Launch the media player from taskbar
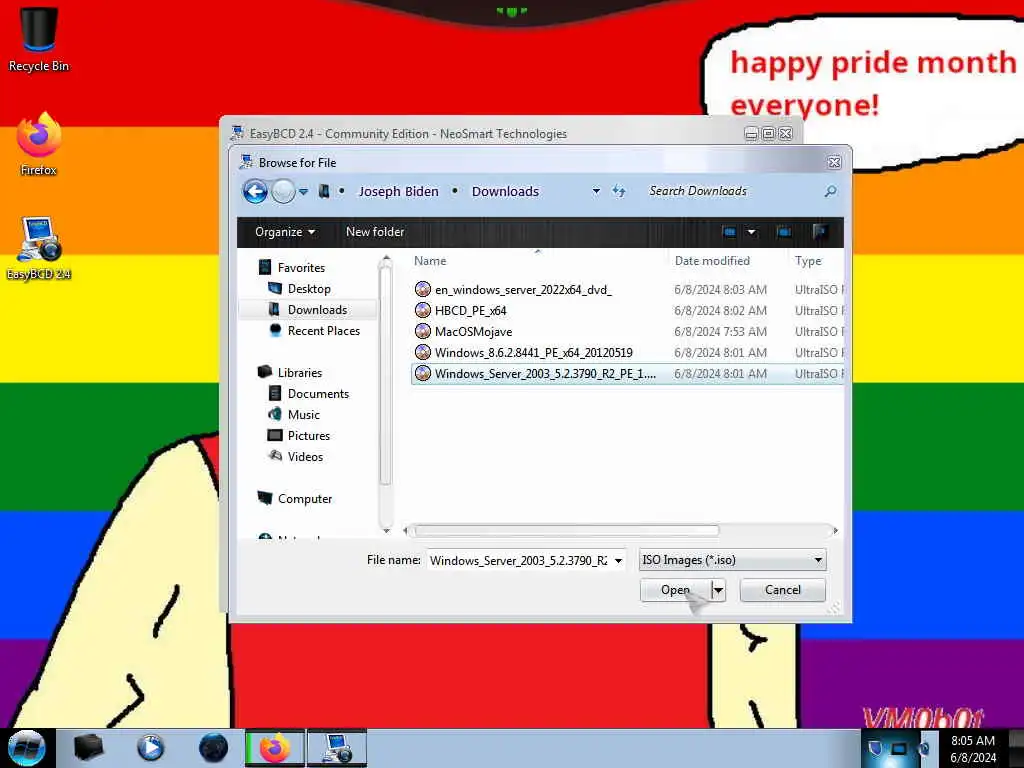The width and height of the screenshot is (1024, 768). tap(150, 748)
